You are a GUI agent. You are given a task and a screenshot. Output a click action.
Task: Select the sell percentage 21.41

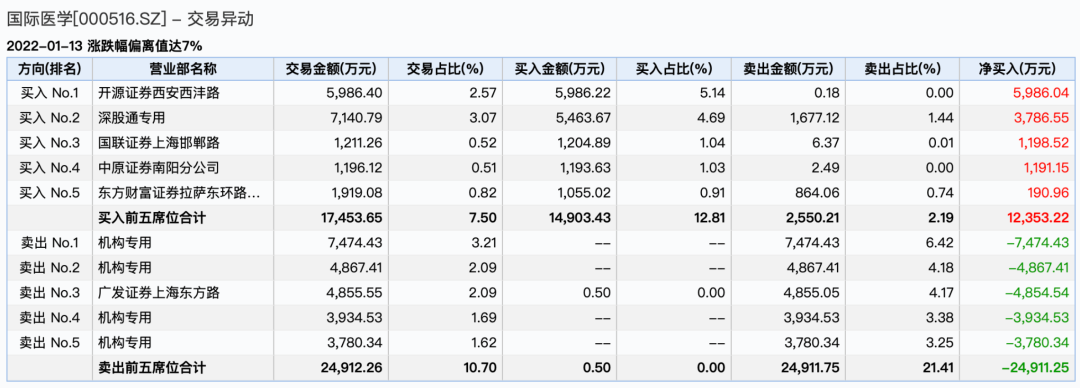(x=938, y=369)
